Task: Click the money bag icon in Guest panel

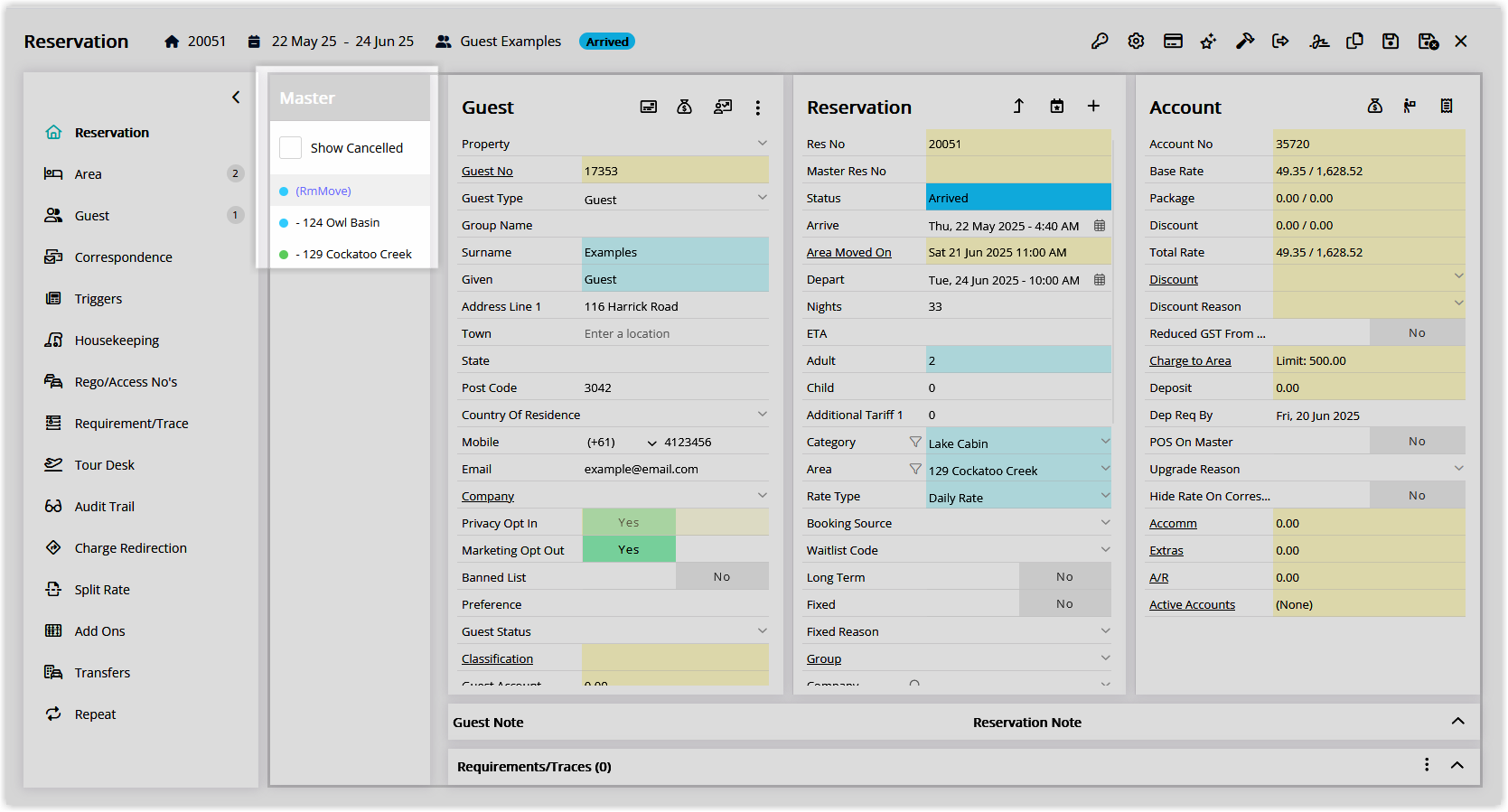Action: [685, 107]
